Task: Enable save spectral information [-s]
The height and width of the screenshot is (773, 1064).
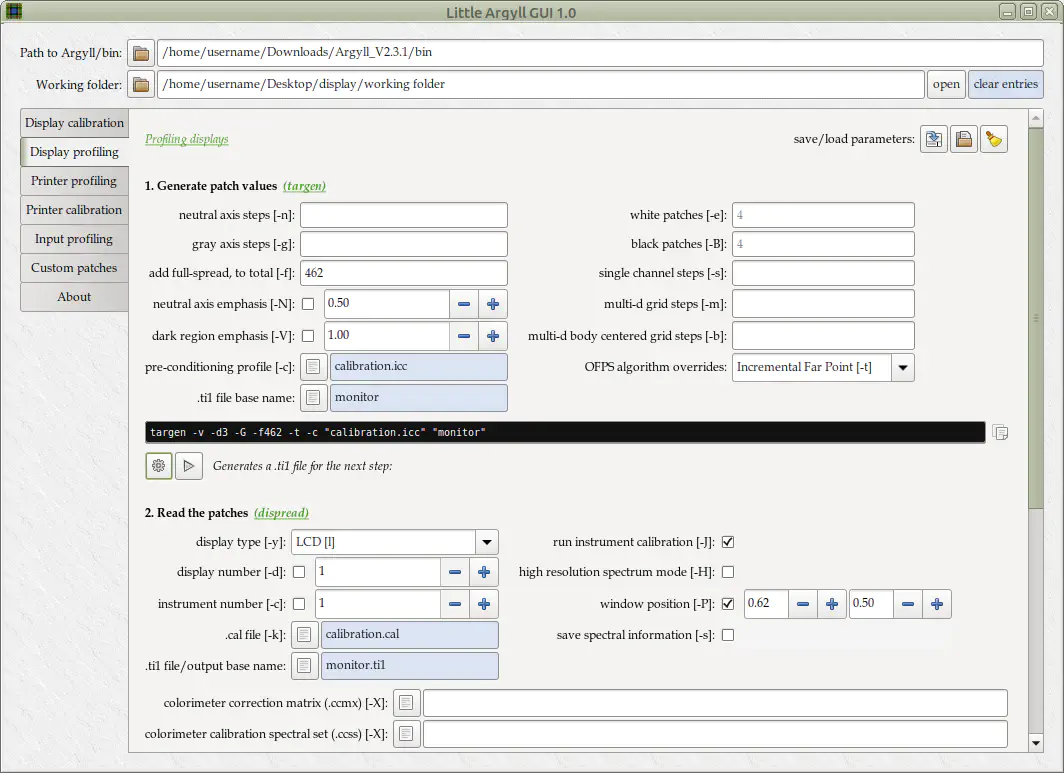Action: [x=728, y=635]
